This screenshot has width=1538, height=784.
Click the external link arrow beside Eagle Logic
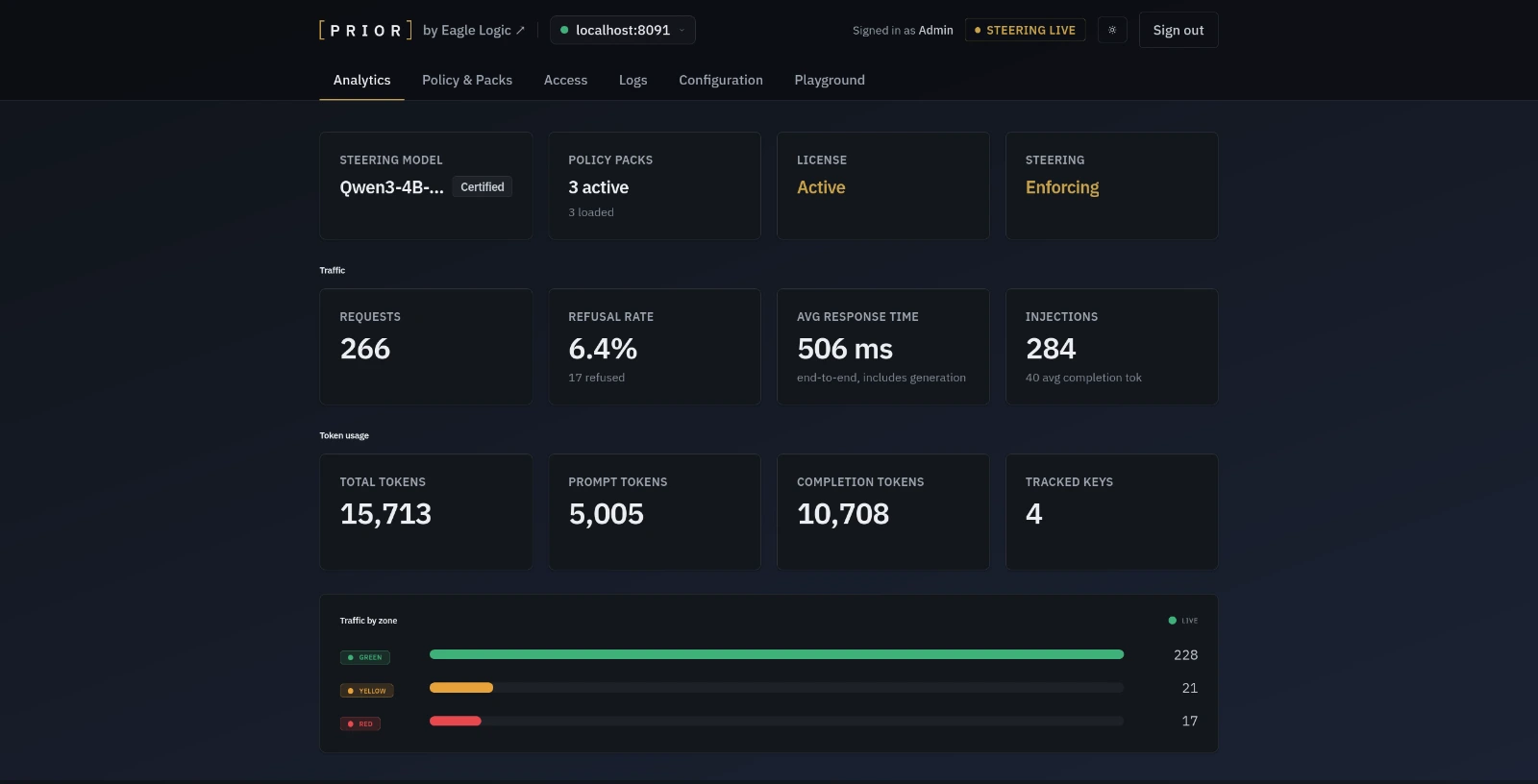521,31
